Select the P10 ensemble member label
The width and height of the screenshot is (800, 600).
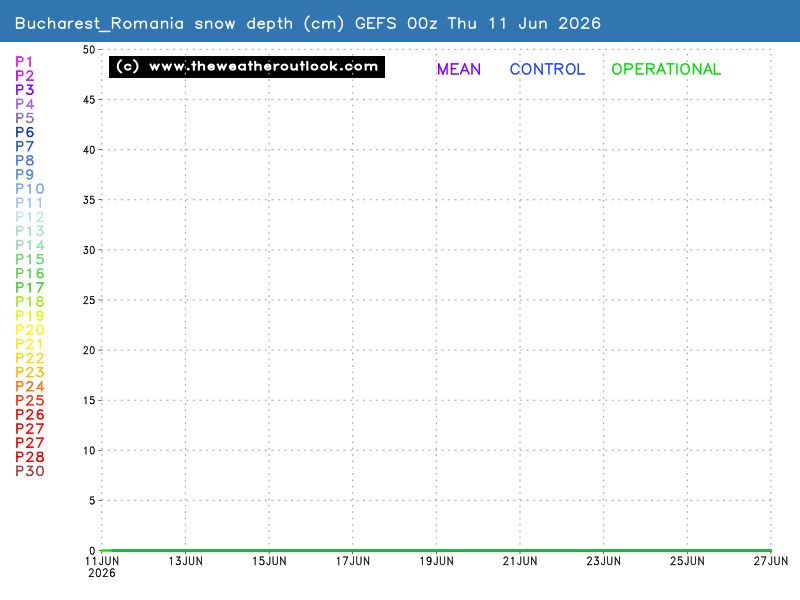(30, 189)
